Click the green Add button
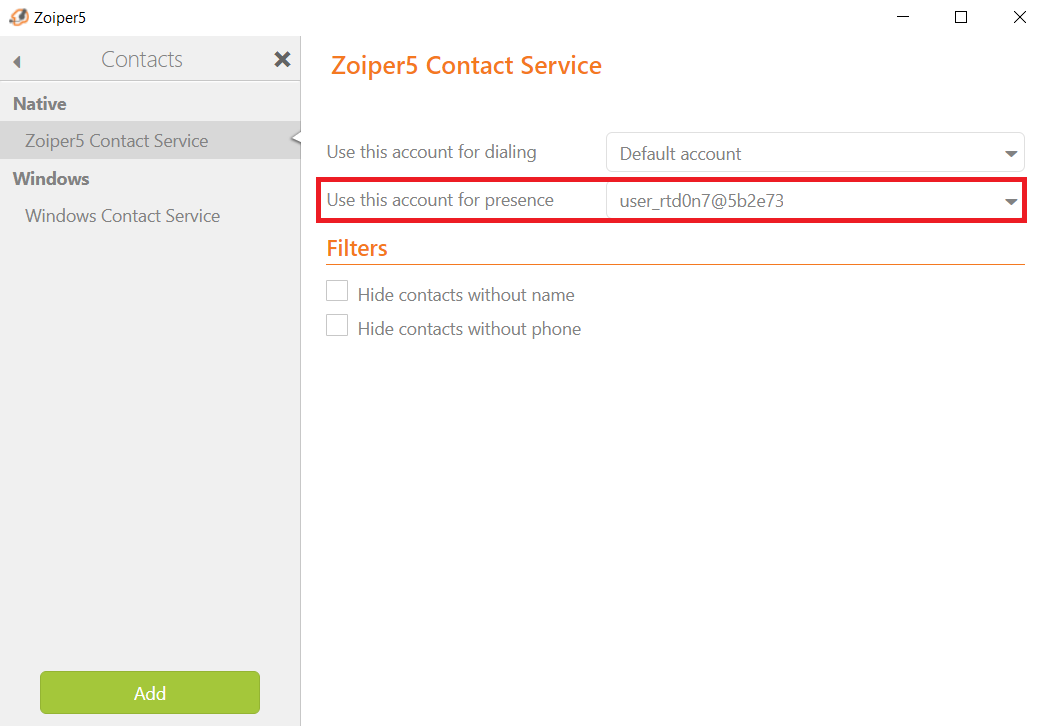This screenshot has width=1050, height=726. (150, 693)
